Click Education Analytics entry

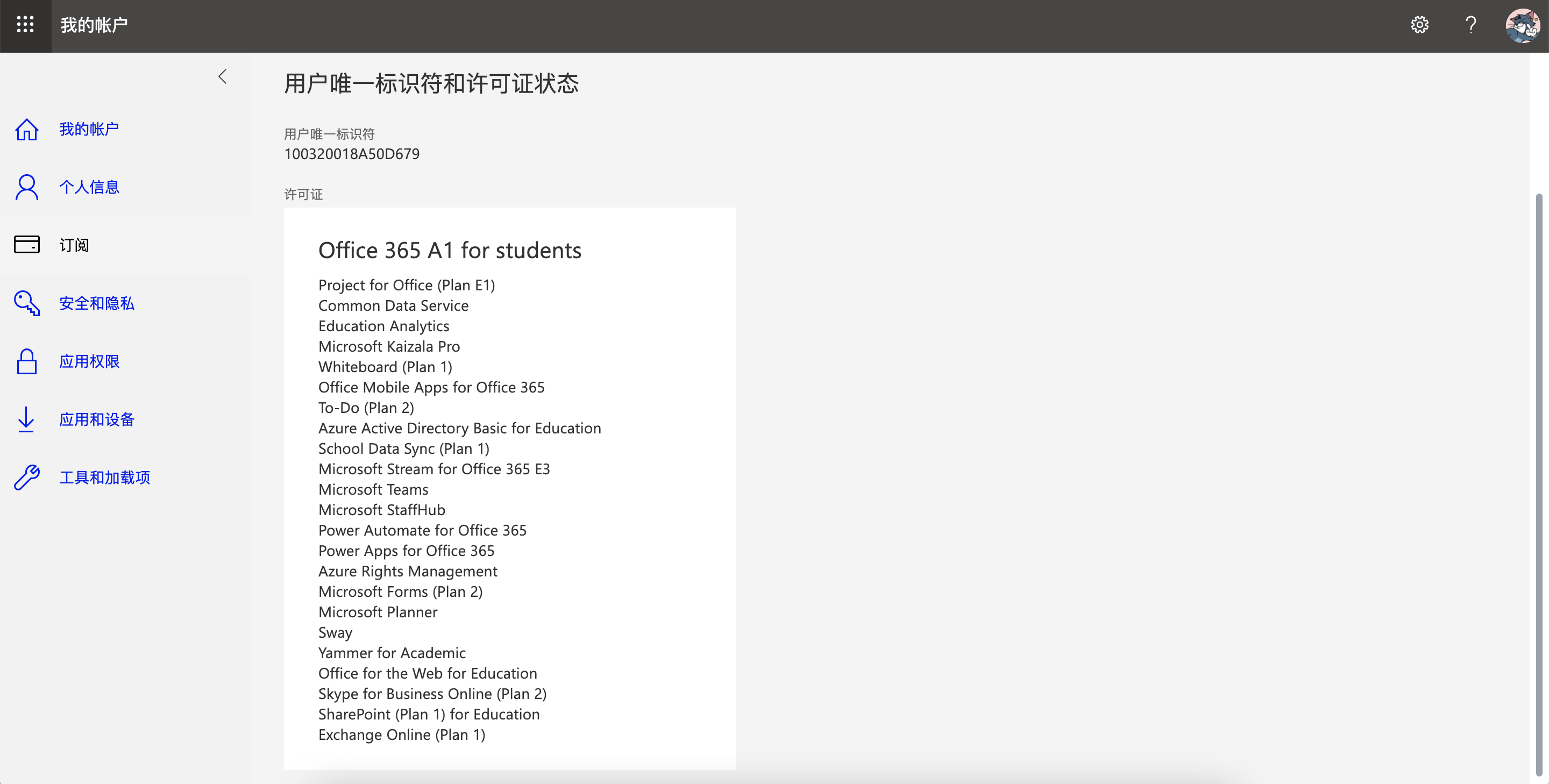tap(383, 326)
